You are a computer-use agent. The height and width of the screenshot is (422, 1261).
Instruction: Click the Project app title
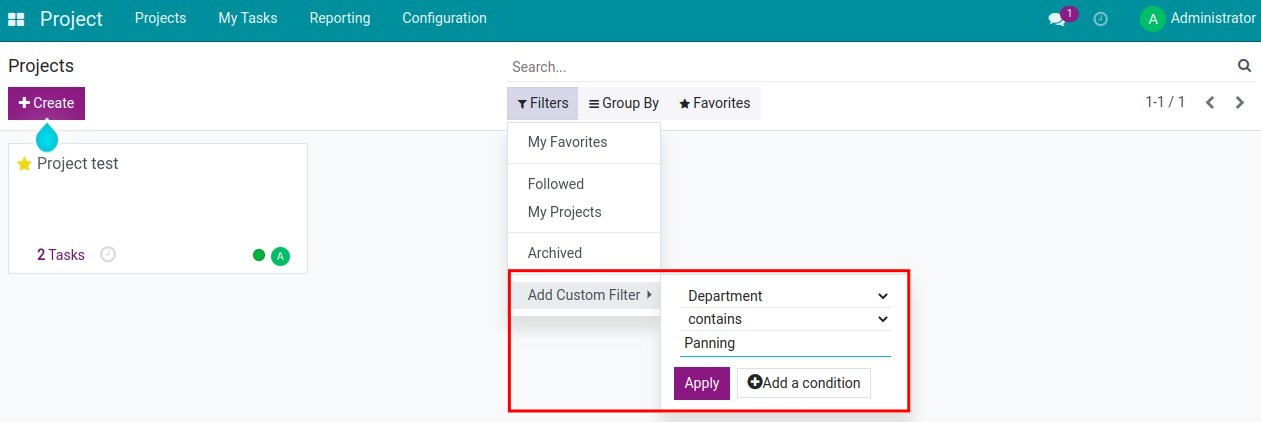click(71, 19)
